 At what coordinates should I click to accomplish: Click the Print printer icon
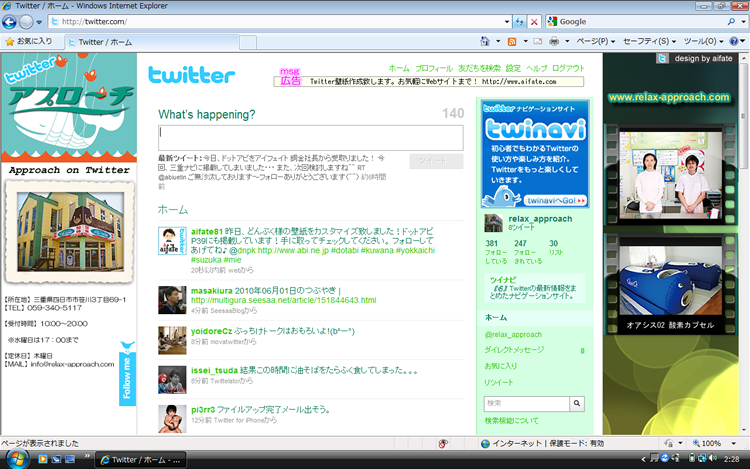point(554,42)
